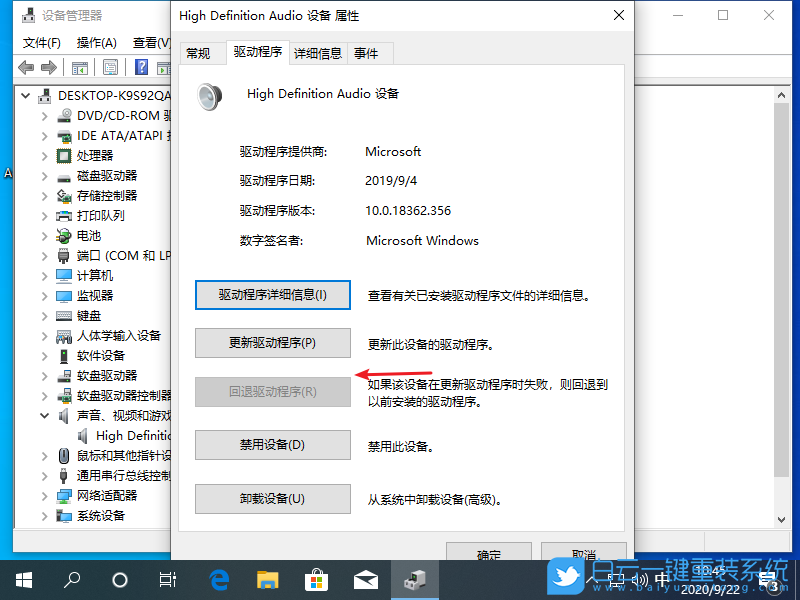Click the vertical scrollbar in the right pane
Image resolution: width=800 pixels, height=600 pixels.
781,300
